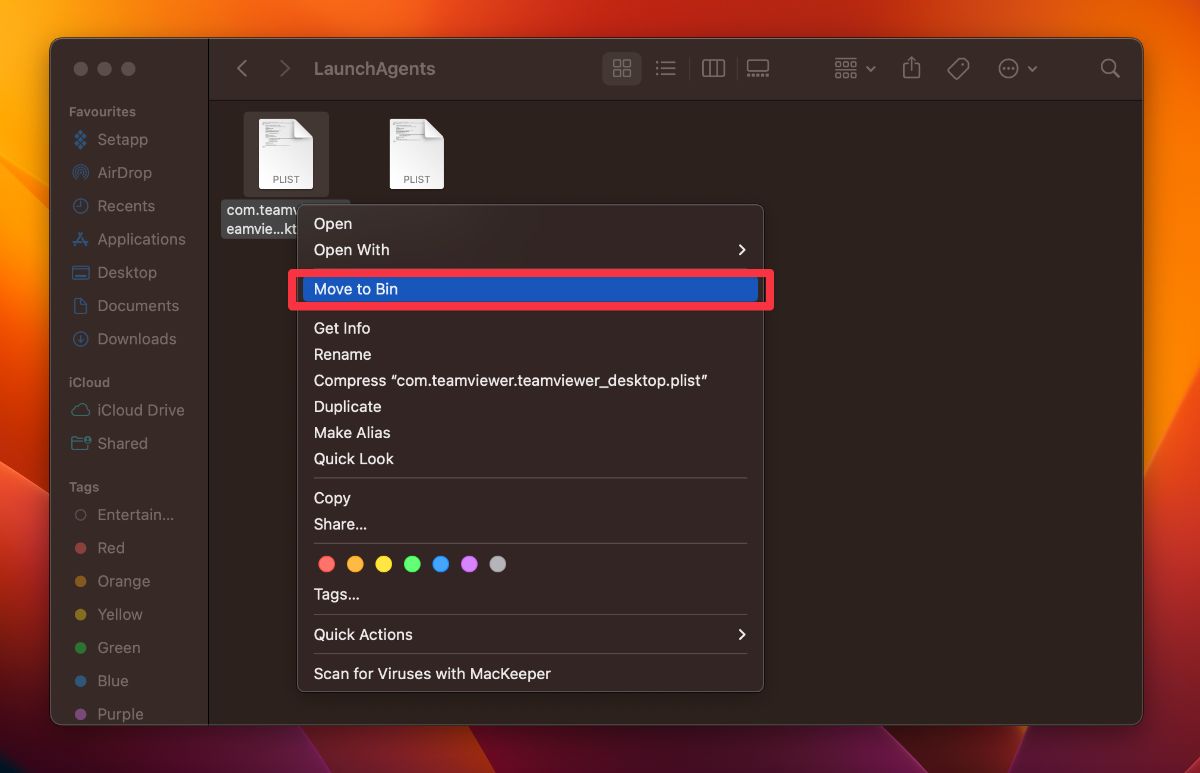Click the back navigation arrow
The width and height of the screenshot is (1200, 773).
point(242,68)
